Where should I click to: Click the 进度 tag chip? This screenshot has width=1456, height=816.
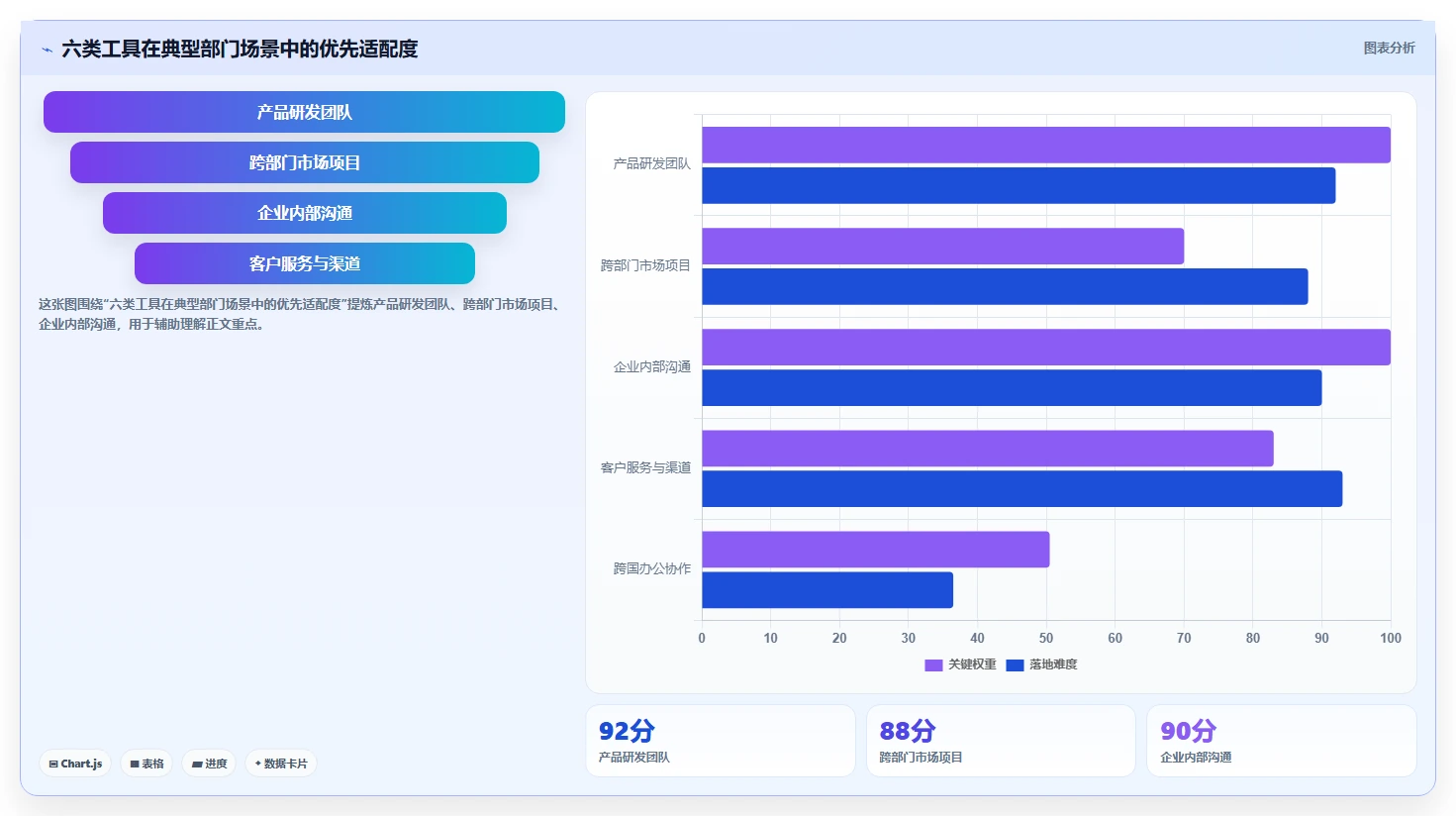[210, 764]
